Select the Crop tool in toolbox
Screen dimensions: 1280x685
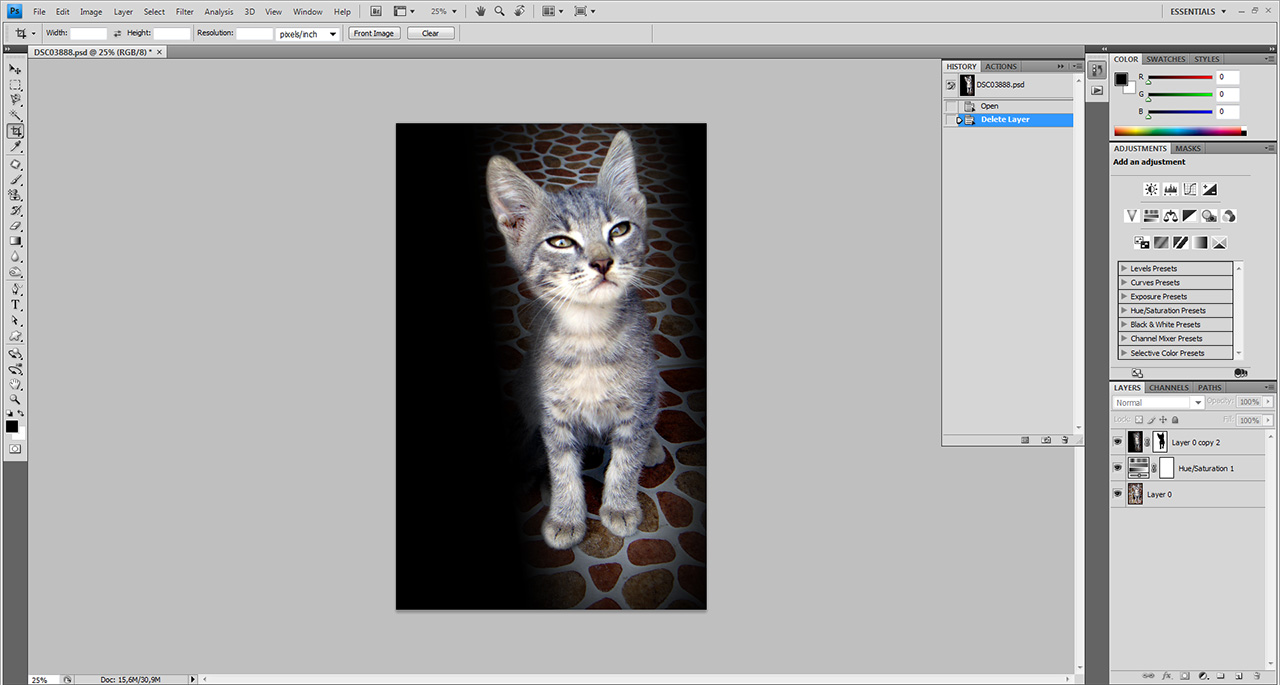coord(16,132)
